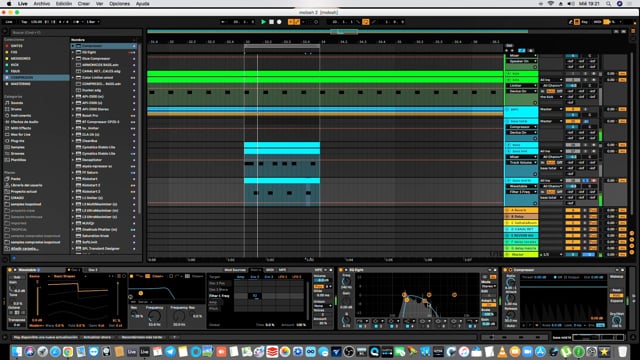640x360 pixels.
Task: Select the Instruments category icon
Action: coord(7,116)
